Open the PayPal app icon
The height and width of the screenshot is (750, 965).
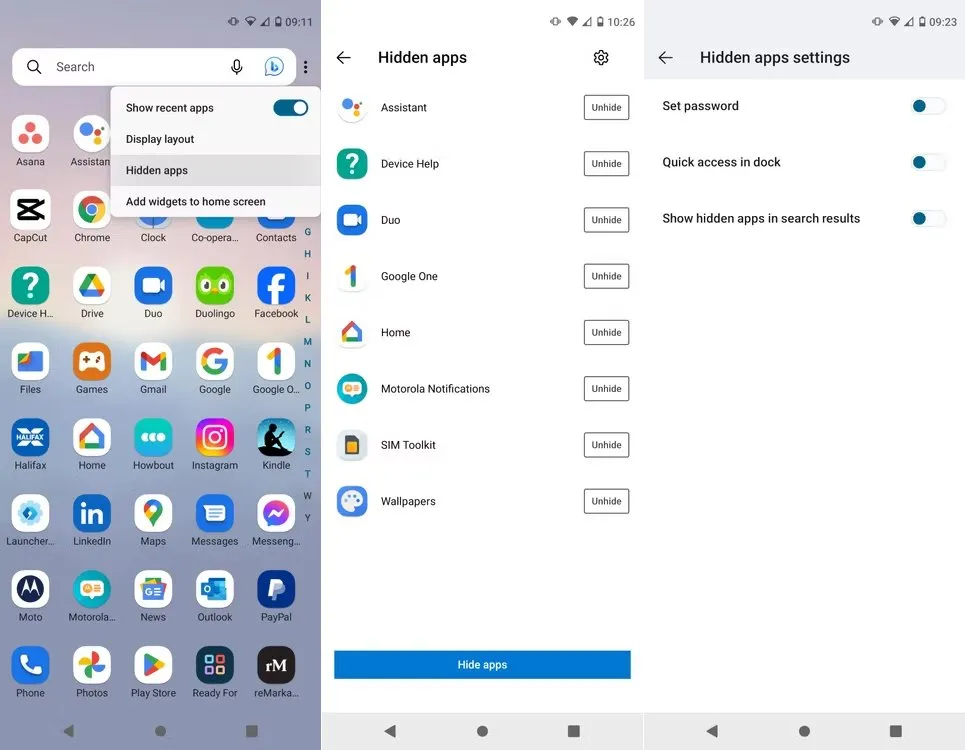click(x=276, y=590)
